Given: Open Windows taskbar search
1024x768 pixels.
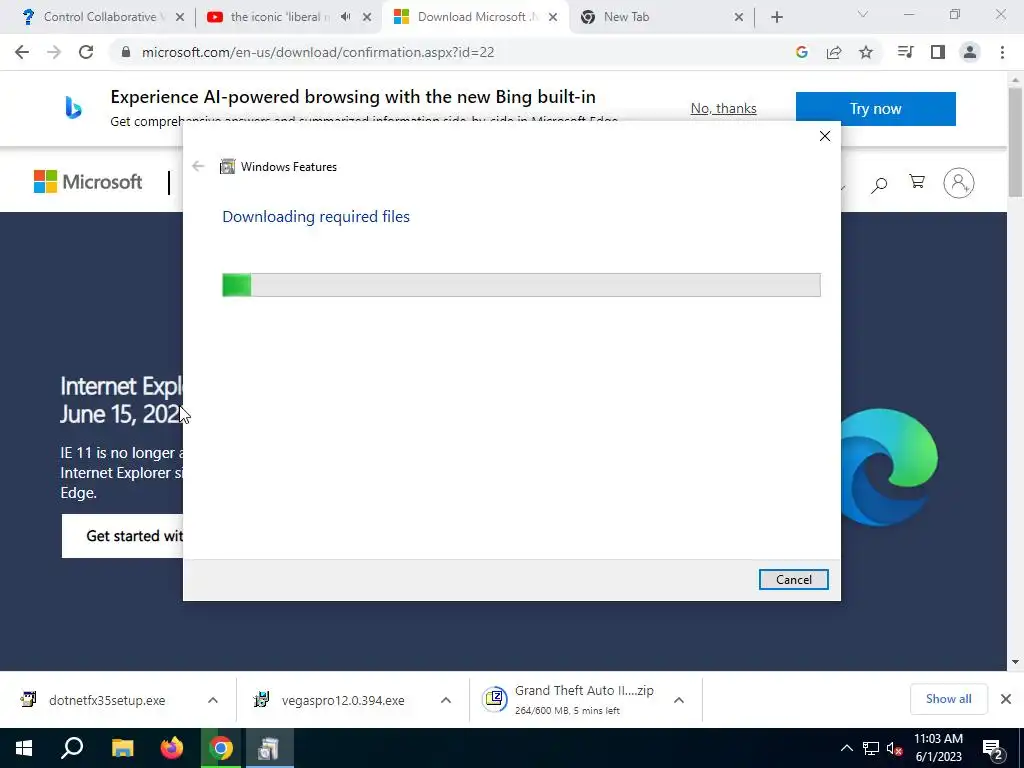Looking at the screenshot, I should [x=72, y=748].
